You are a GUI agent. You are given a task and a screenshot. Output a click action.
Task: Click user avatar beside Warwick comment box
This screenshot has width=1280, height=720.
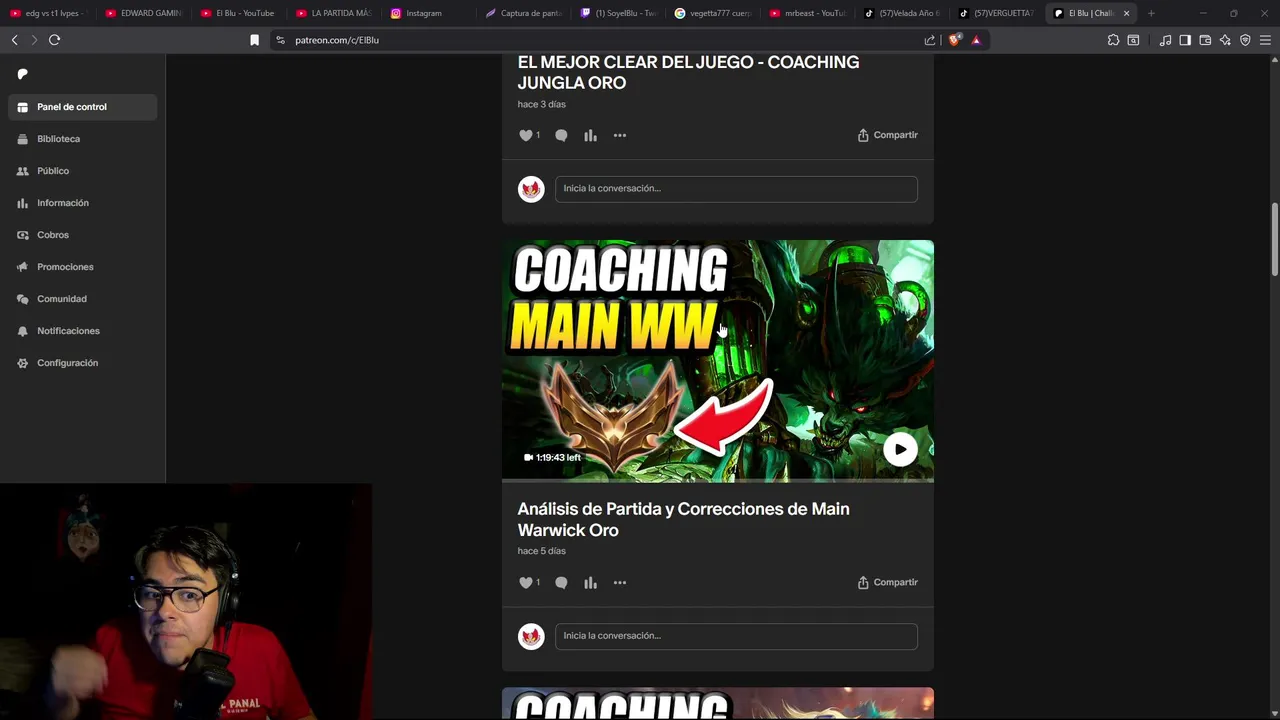531,636
